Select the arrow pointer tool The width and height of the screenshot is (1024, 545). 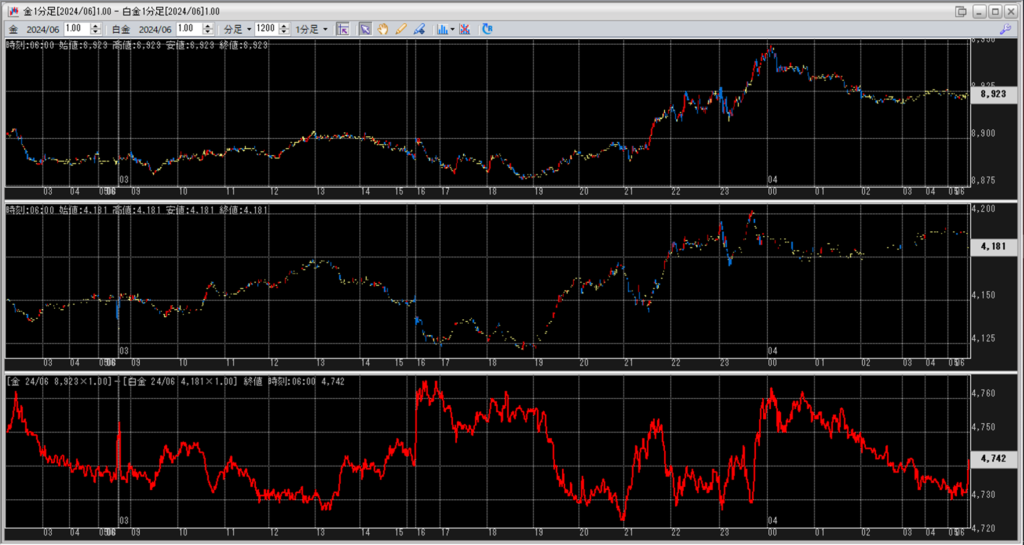pyautogui.click(x=365, y=29)
